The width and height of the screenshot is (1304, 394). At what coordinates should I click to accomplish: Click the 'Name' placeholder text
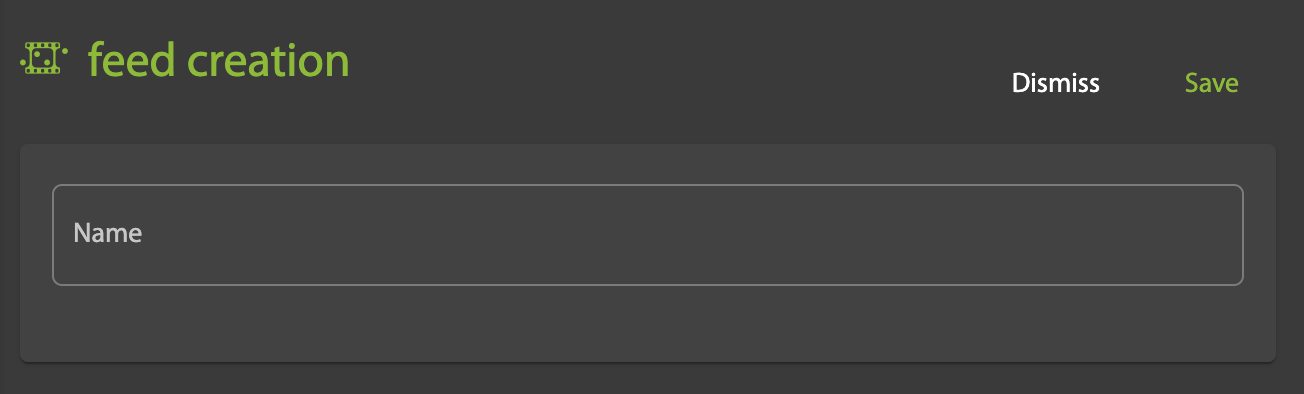(108, 234)
